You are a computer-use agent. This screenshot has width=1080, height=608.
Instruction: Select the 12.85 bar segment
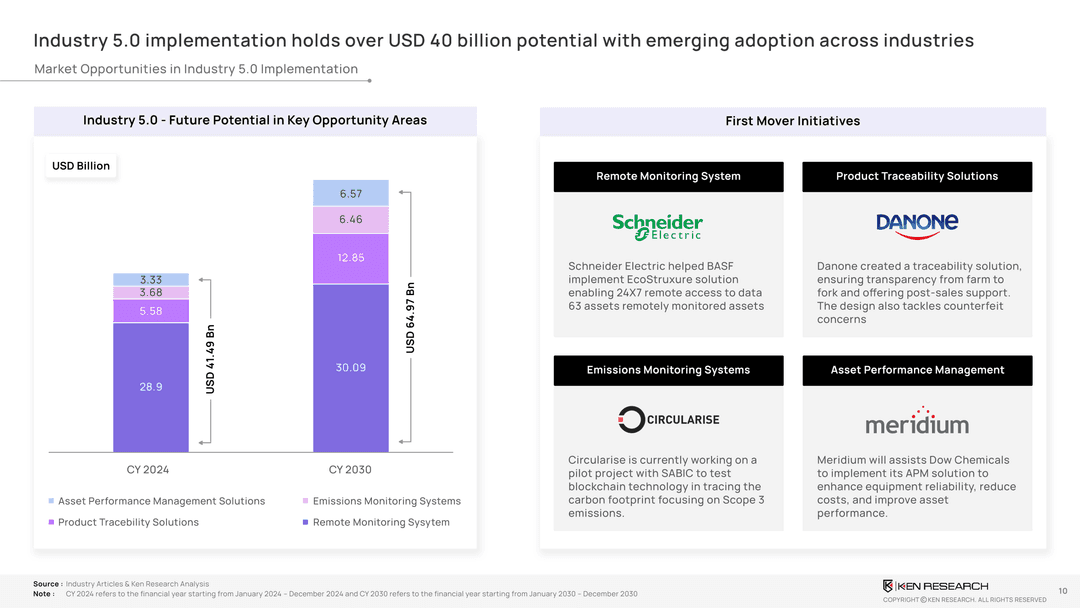click(x=350, y=258)
